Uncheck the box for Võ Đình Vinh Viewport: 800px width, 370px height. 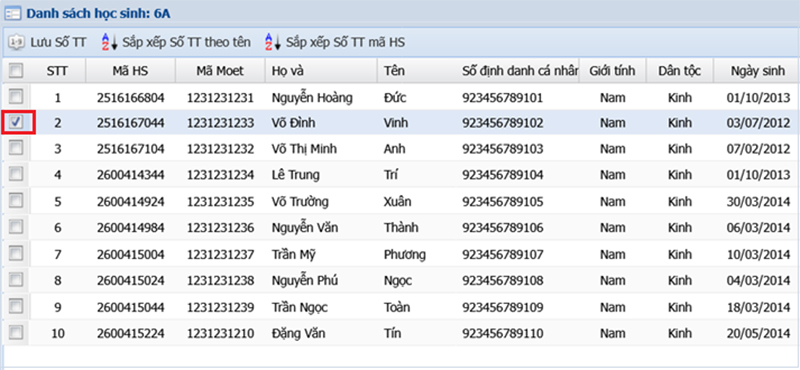click(16, 122)
